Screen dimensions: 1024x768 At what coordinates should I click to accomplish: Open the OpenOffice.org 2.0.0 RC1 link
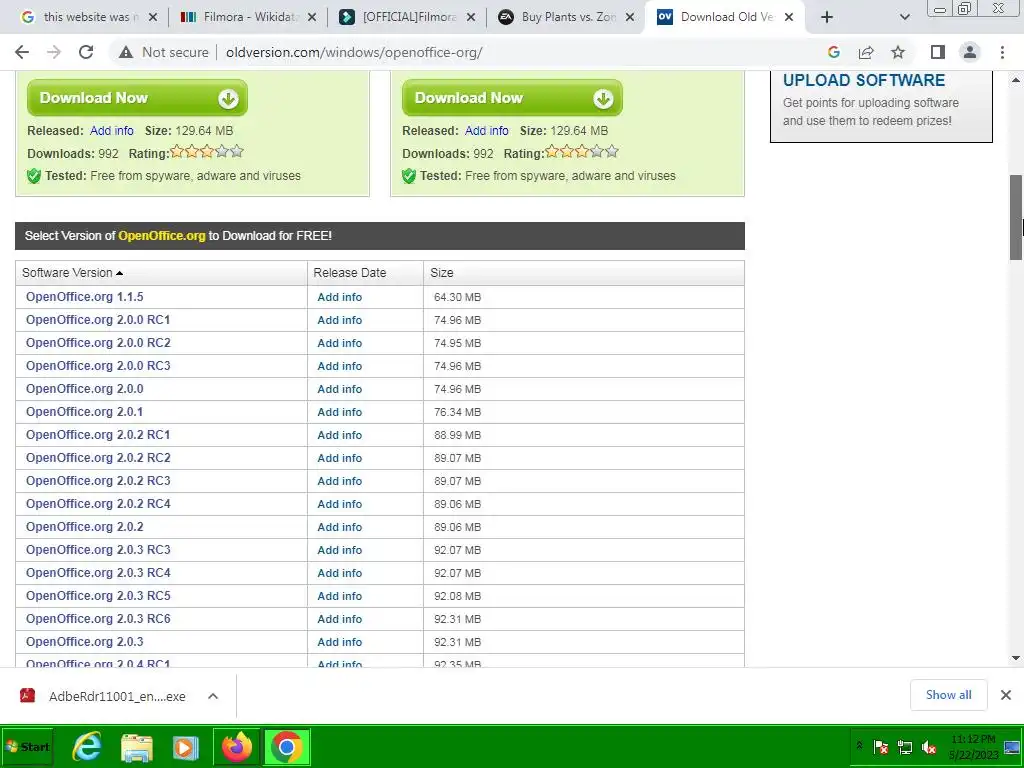(98, 319)
